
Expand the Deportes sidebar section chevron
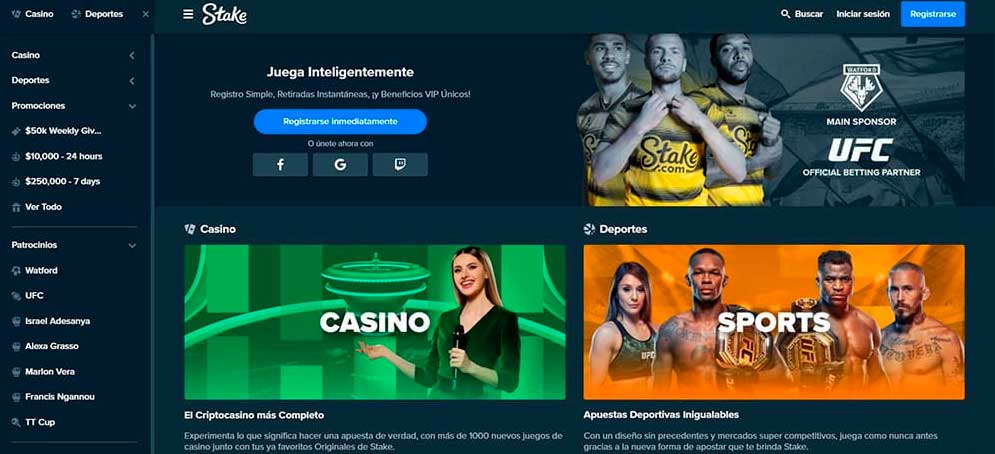(x=132, y=81)
